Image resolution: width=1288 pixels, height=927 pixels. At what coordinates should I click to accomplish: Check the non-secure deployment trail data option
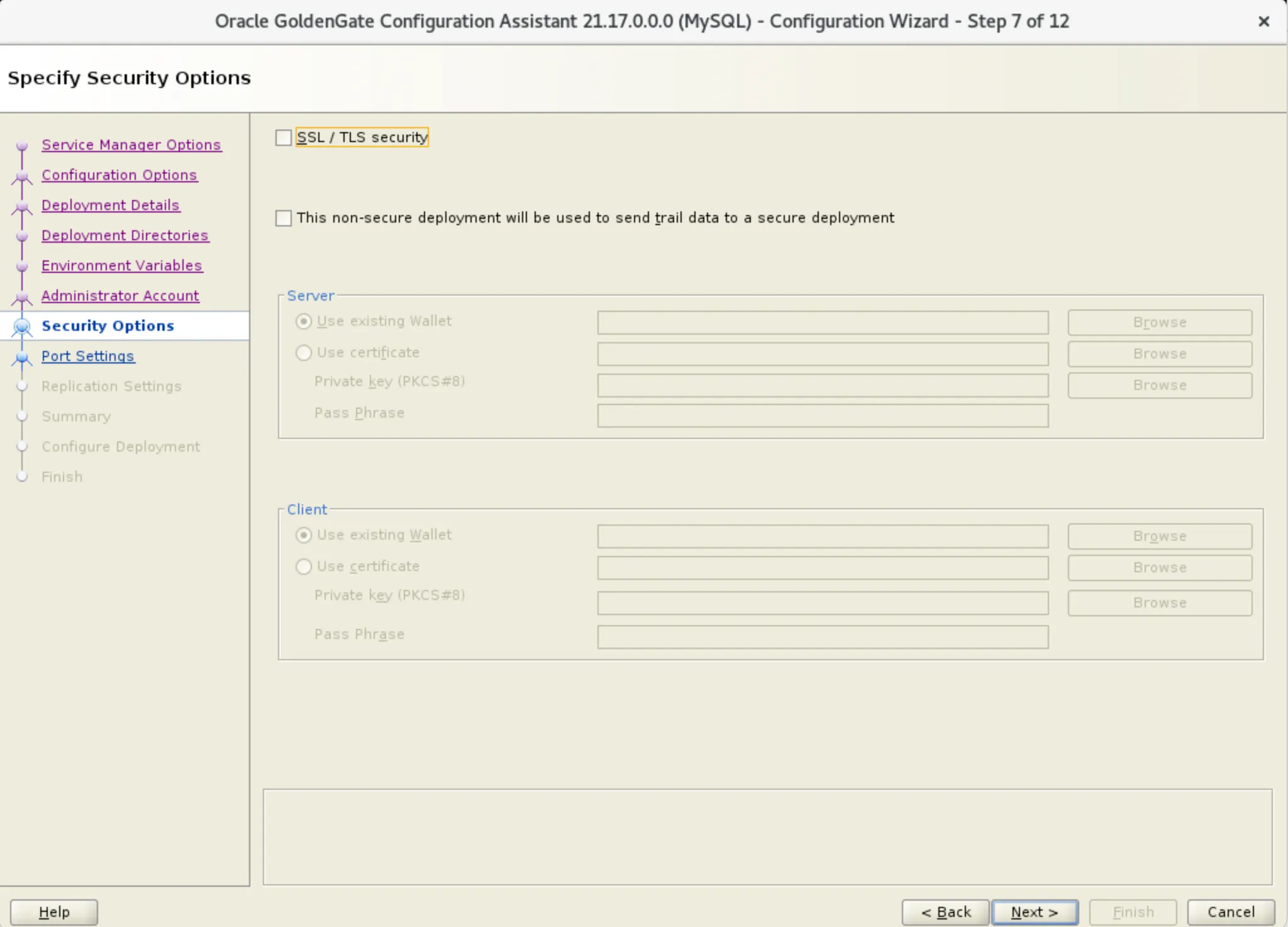284,218
